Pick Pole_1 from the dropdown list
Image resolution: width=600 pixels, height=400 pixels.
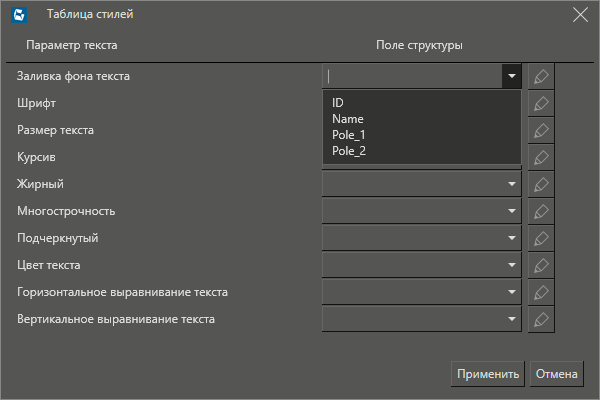tap(422, 135)
